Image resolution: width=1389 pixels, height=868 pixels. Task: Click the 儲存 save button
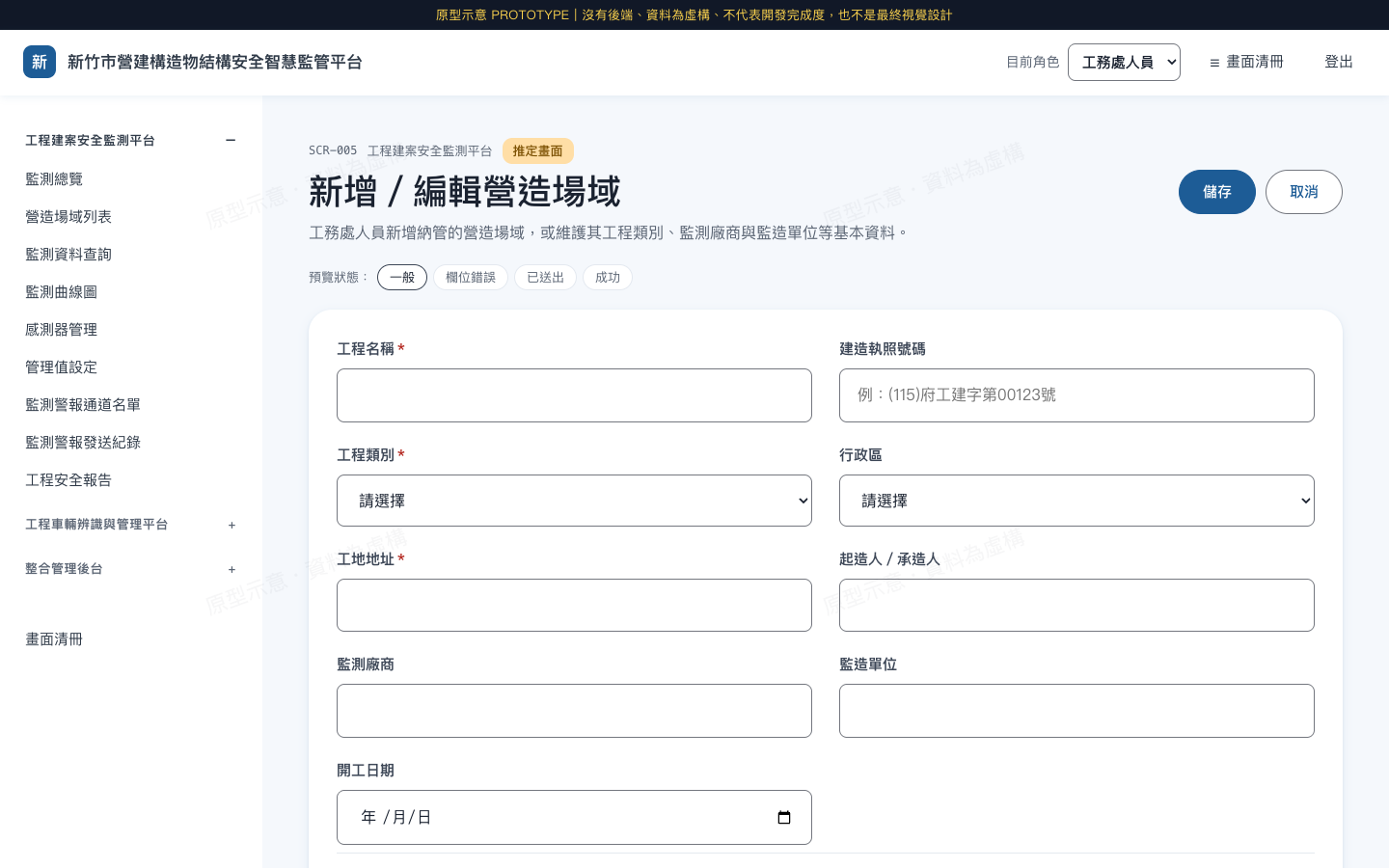coord(1217,192)
